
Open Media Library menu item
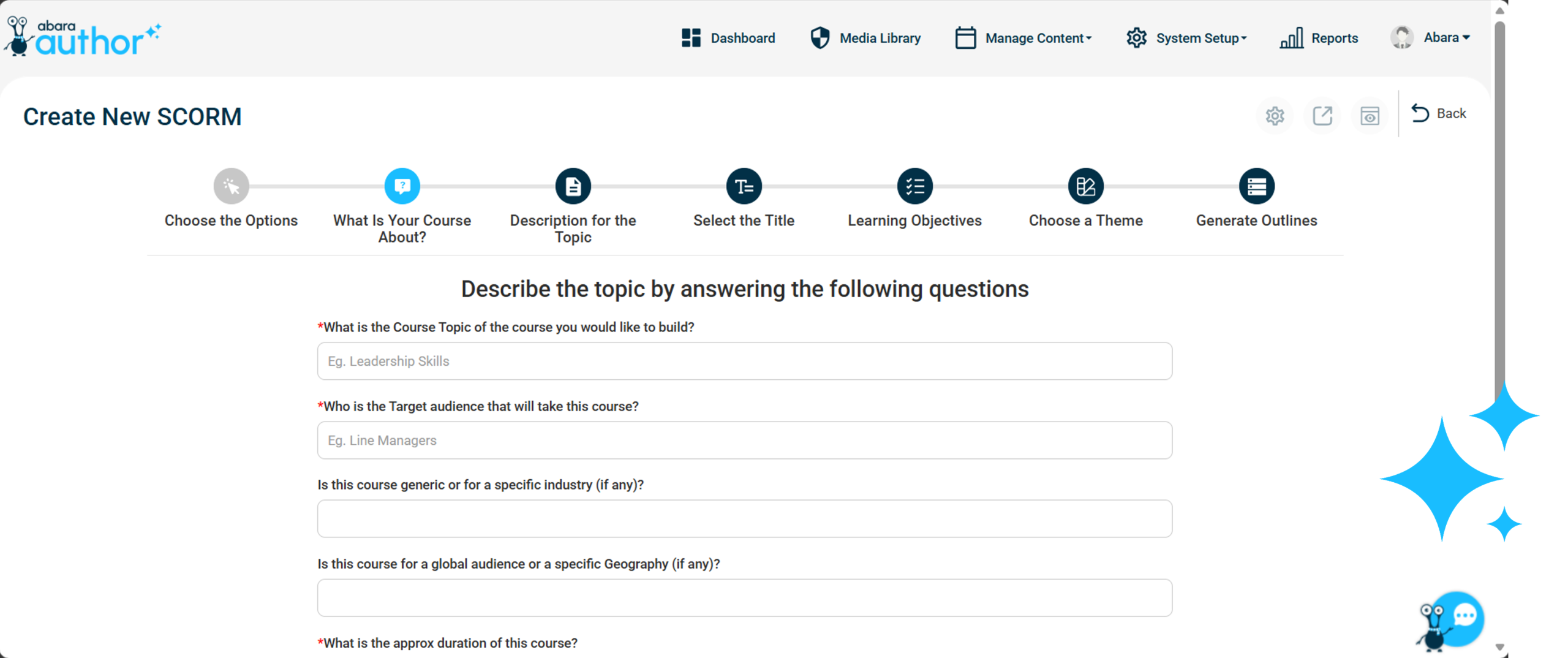coord(880,38)
